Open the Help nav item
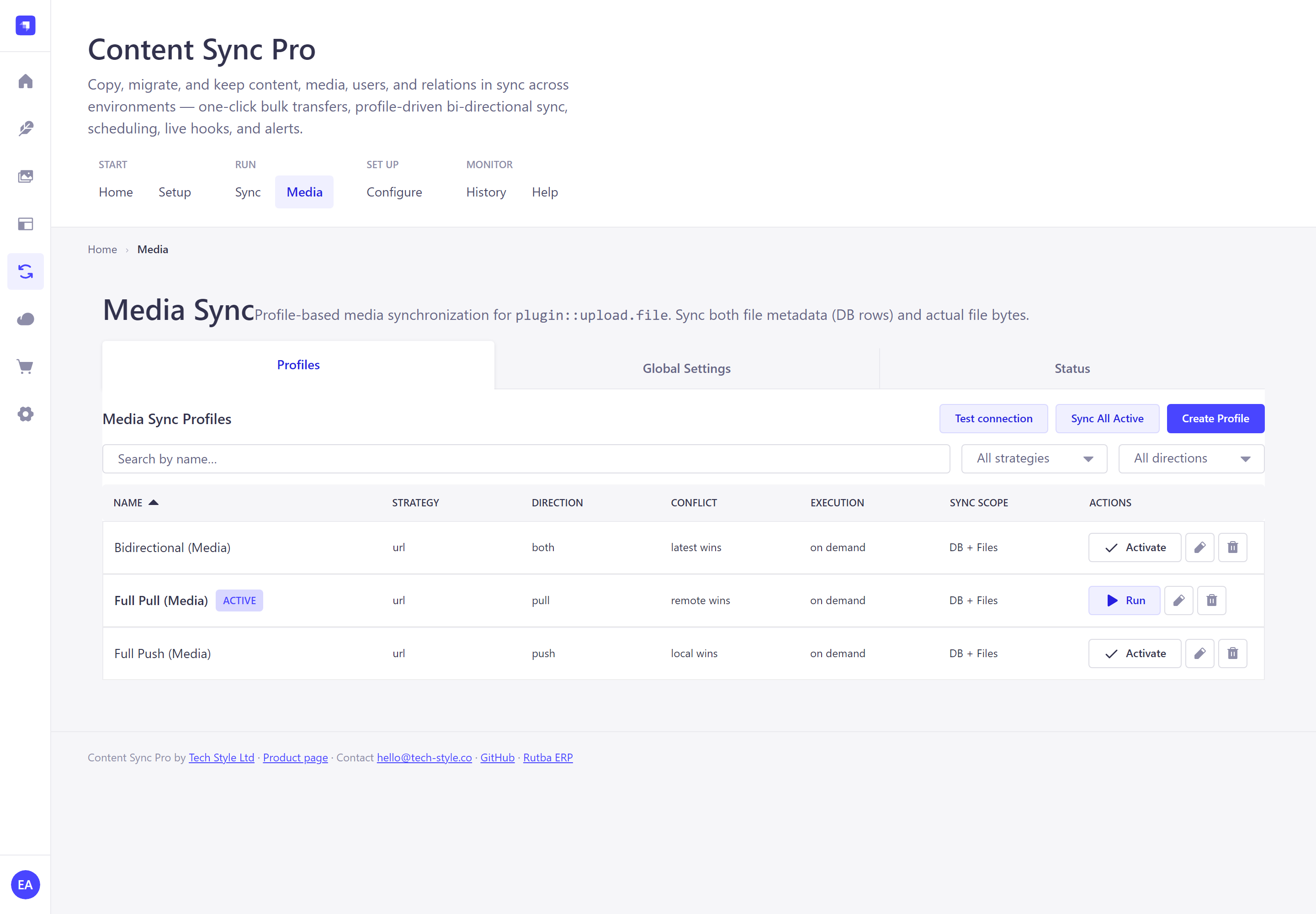This screenshot has height=914, width=1316. click(x=545, y=192)
